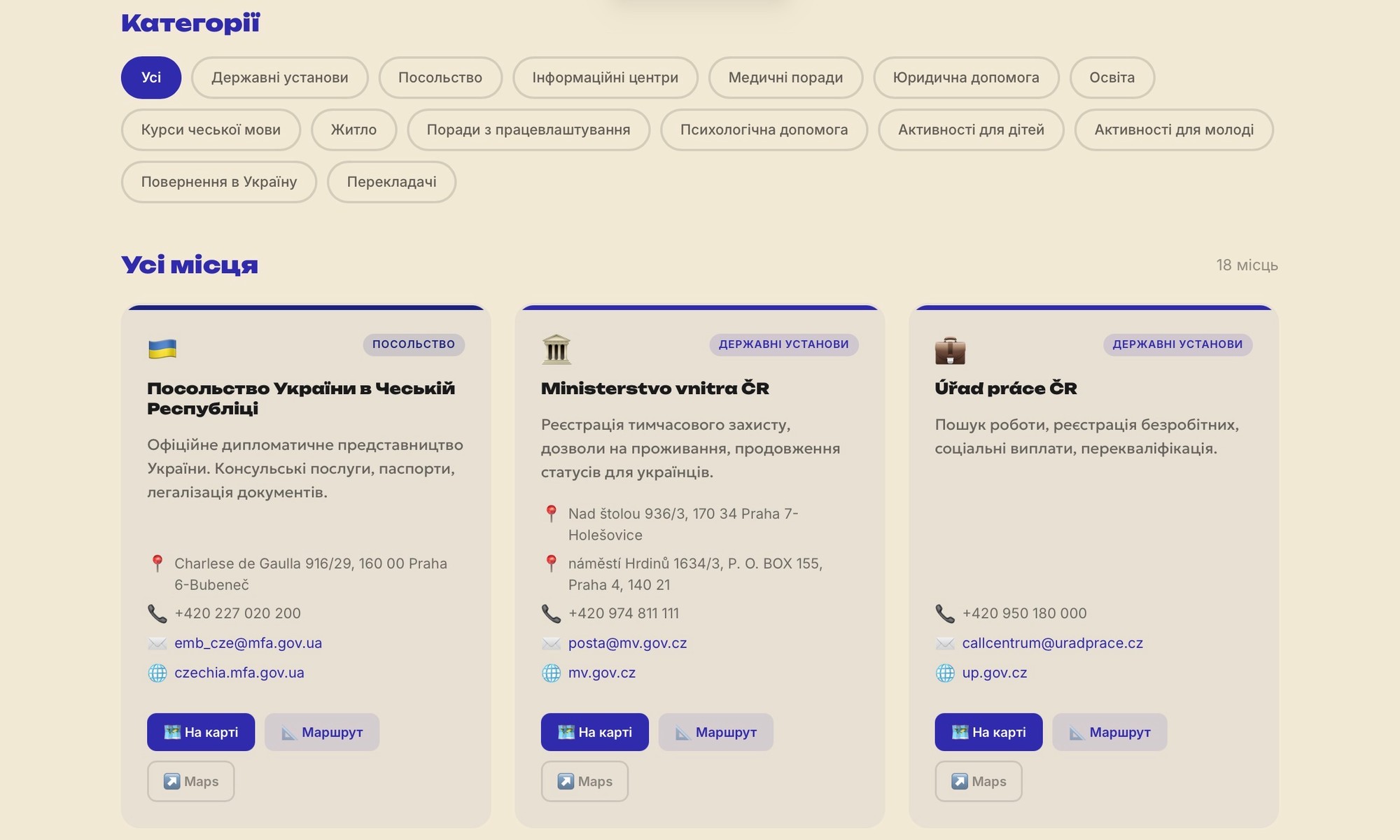1400x840 pixels.
Task: Click the bank building icon on Ministerstvo vnitra card
Action: tap(556, 349)
